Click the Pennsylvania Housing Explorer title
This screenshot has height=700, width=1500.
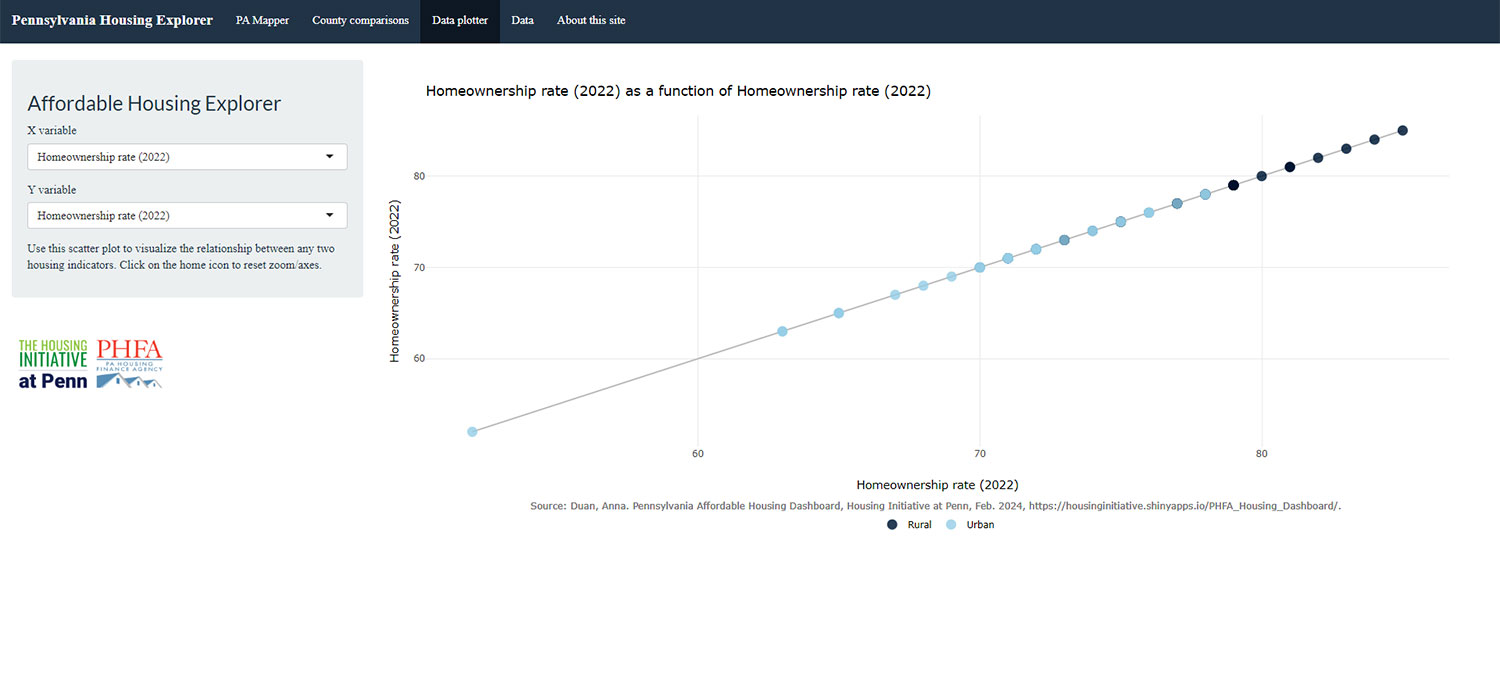coord(112,20)
